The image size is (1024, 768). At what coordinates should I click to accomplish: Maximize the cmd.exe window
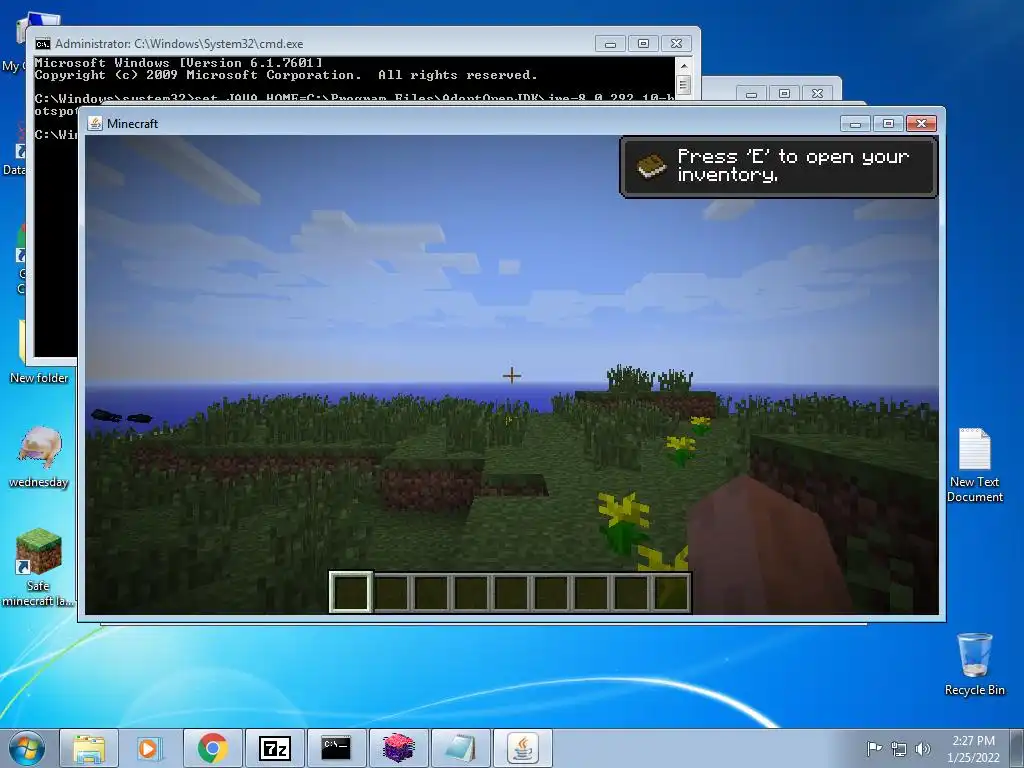click(643, 44)
